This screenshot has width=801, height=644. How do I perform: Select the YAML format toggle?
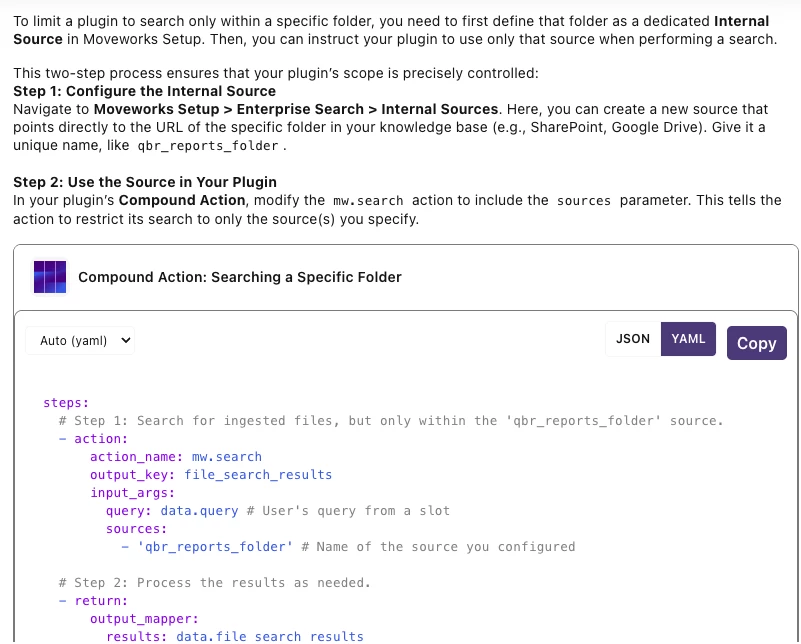coord(688,339)
